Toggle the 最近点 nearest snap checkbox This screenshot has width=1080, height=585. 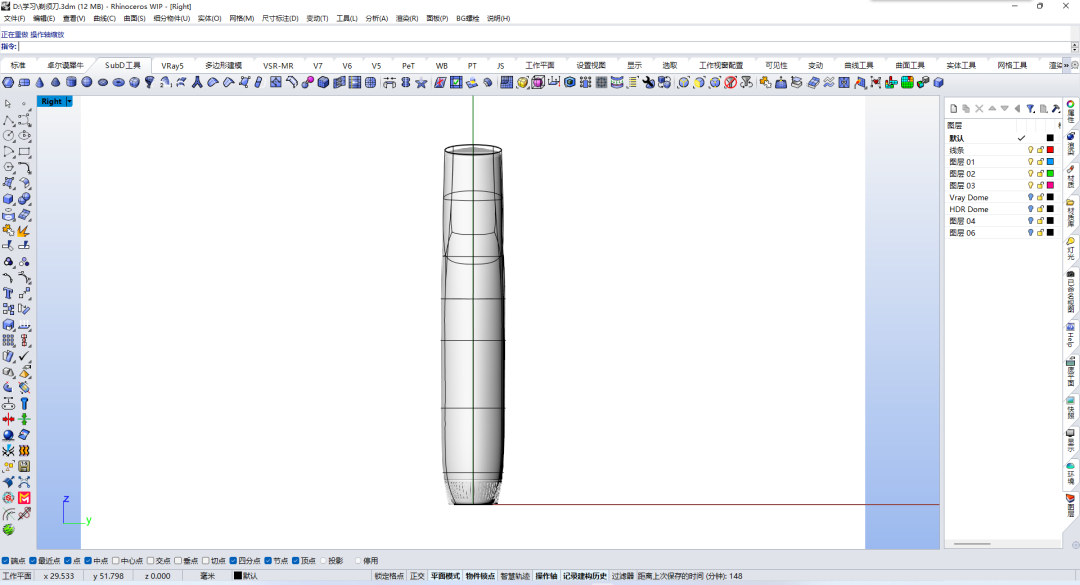click(x=33, y=561)
